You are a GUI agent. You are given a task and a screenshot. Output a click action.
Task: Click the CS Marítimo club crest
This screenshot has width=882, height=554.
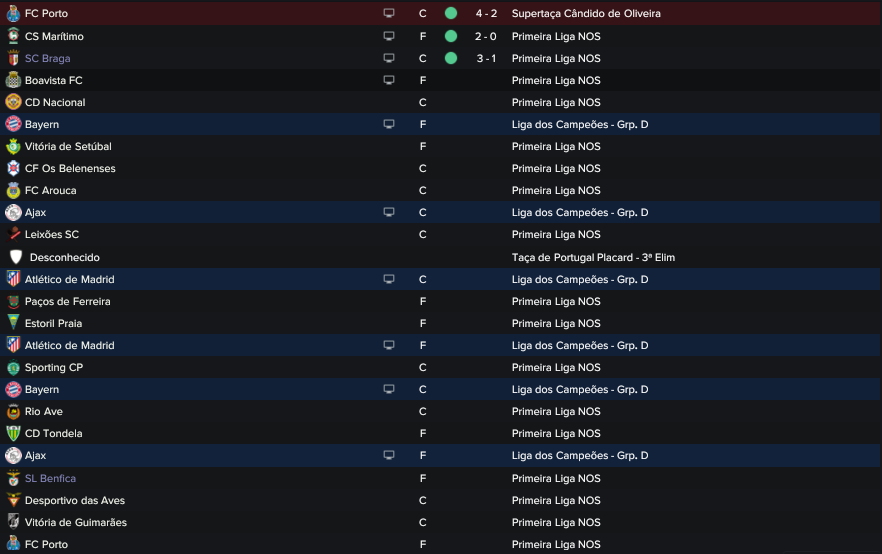click(13, 36)
